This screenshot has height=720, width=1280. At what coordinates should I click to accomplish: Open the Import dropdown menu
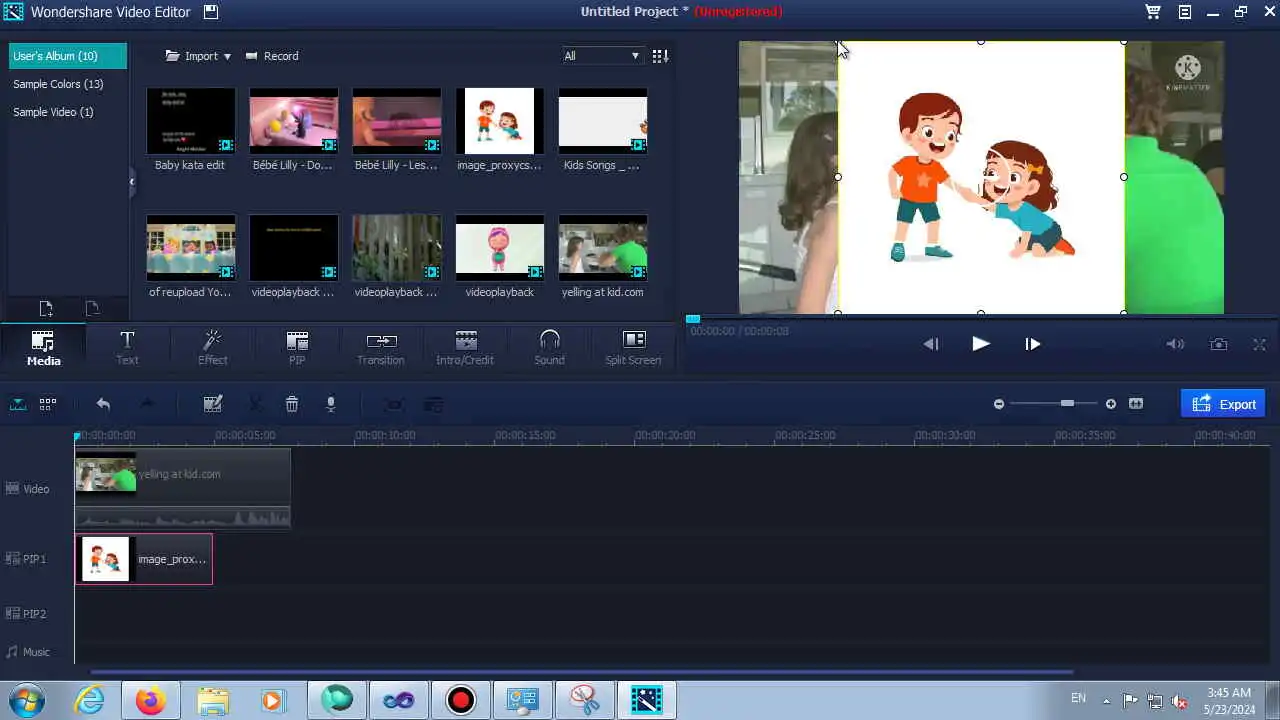198,56
